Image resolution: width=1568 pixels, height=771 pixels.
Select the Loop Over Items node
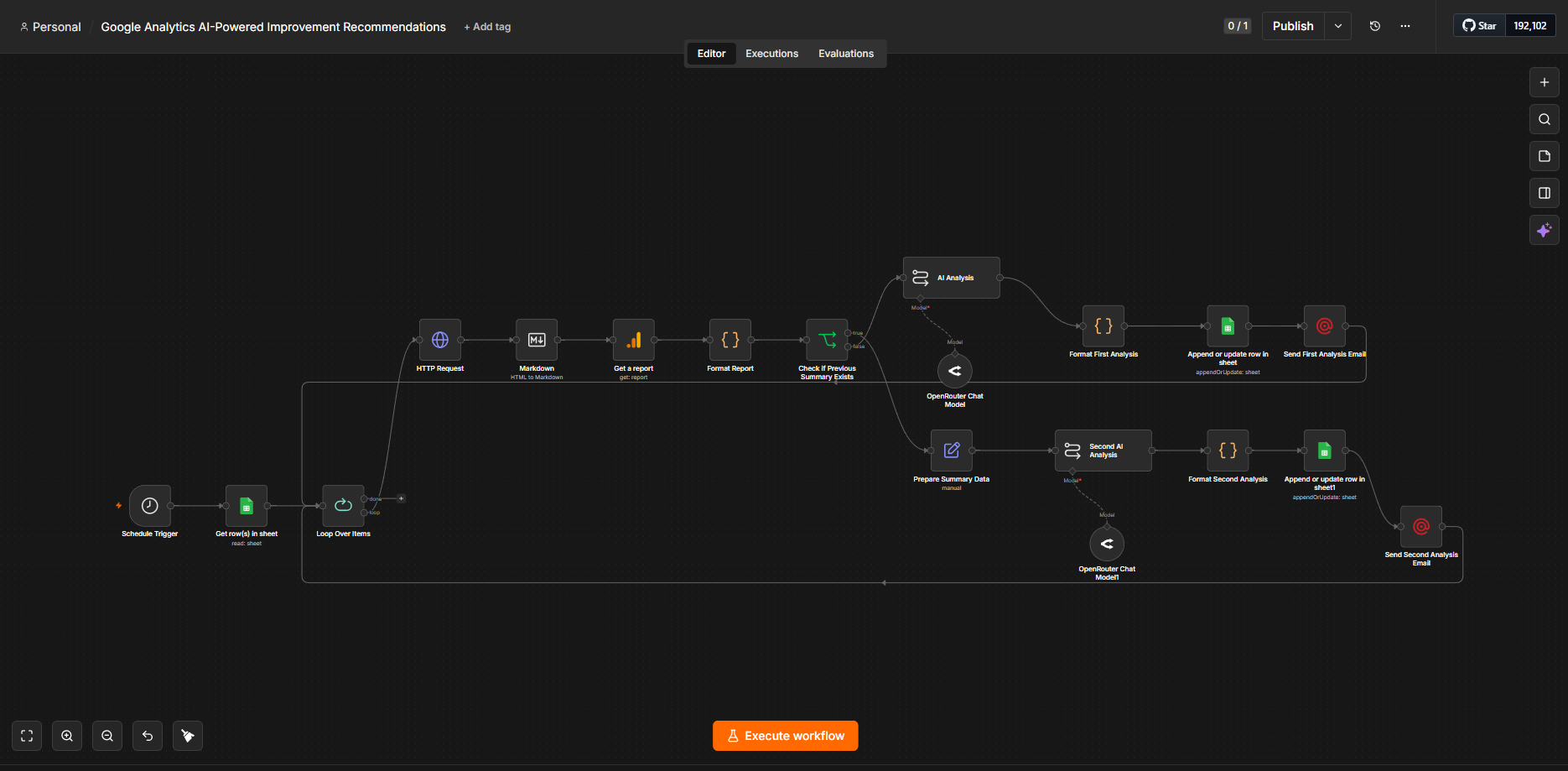(x=343, y=506)
